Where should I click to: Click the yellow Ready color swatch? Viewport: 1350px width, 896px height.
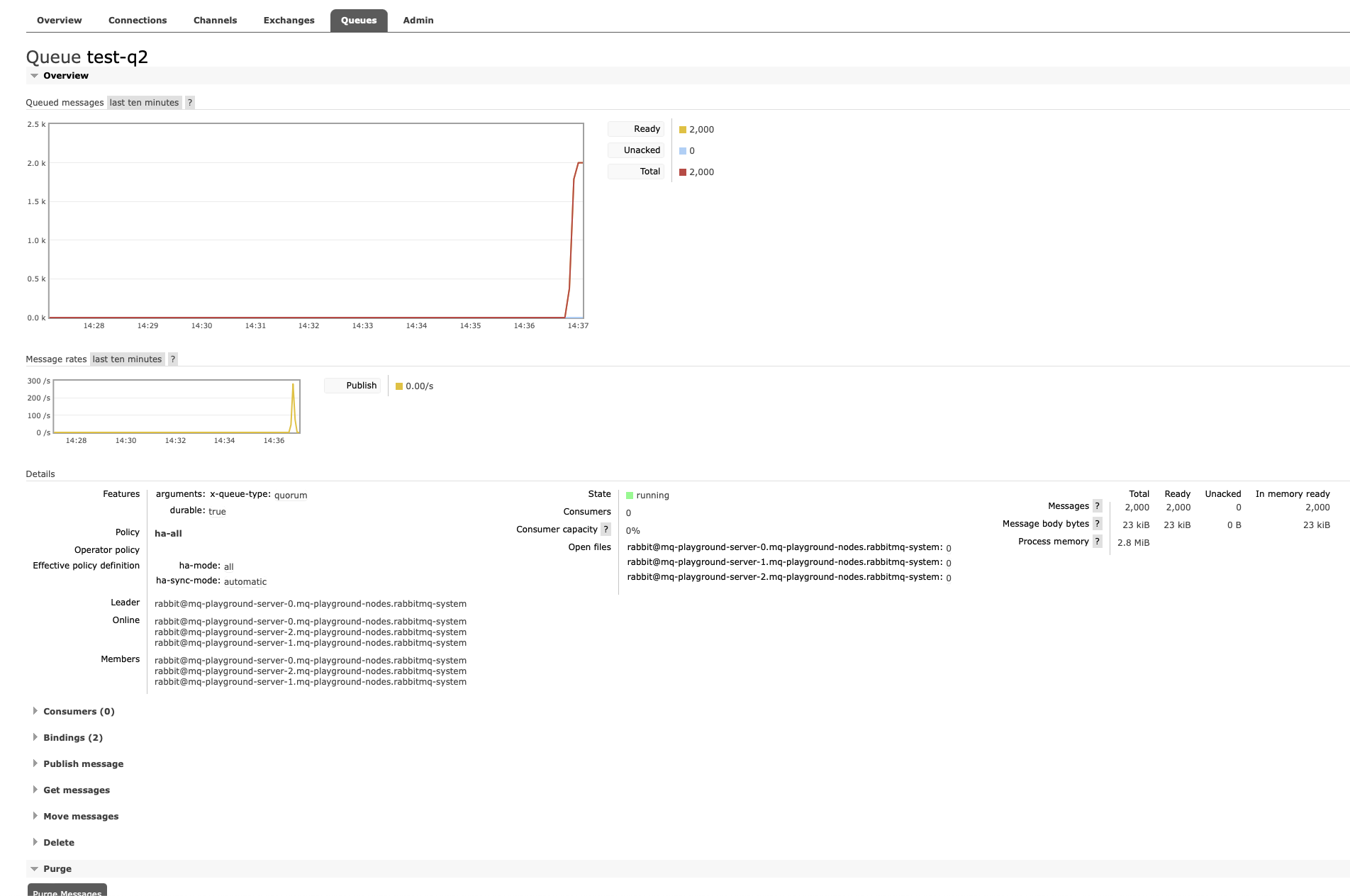coord(683,130)
